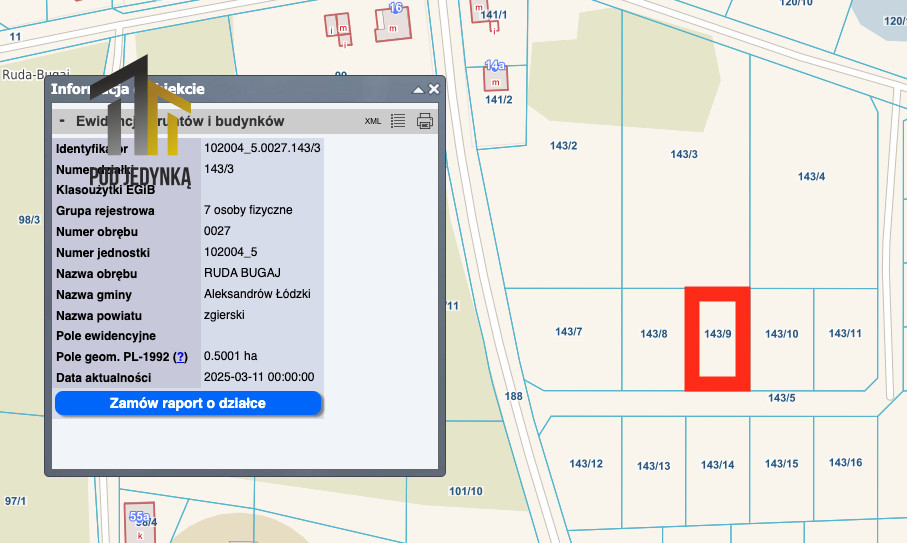This screenshot has height=543, width=907.
Task: Open the list view icon beside XML
Action: click(x=398, y=121)
